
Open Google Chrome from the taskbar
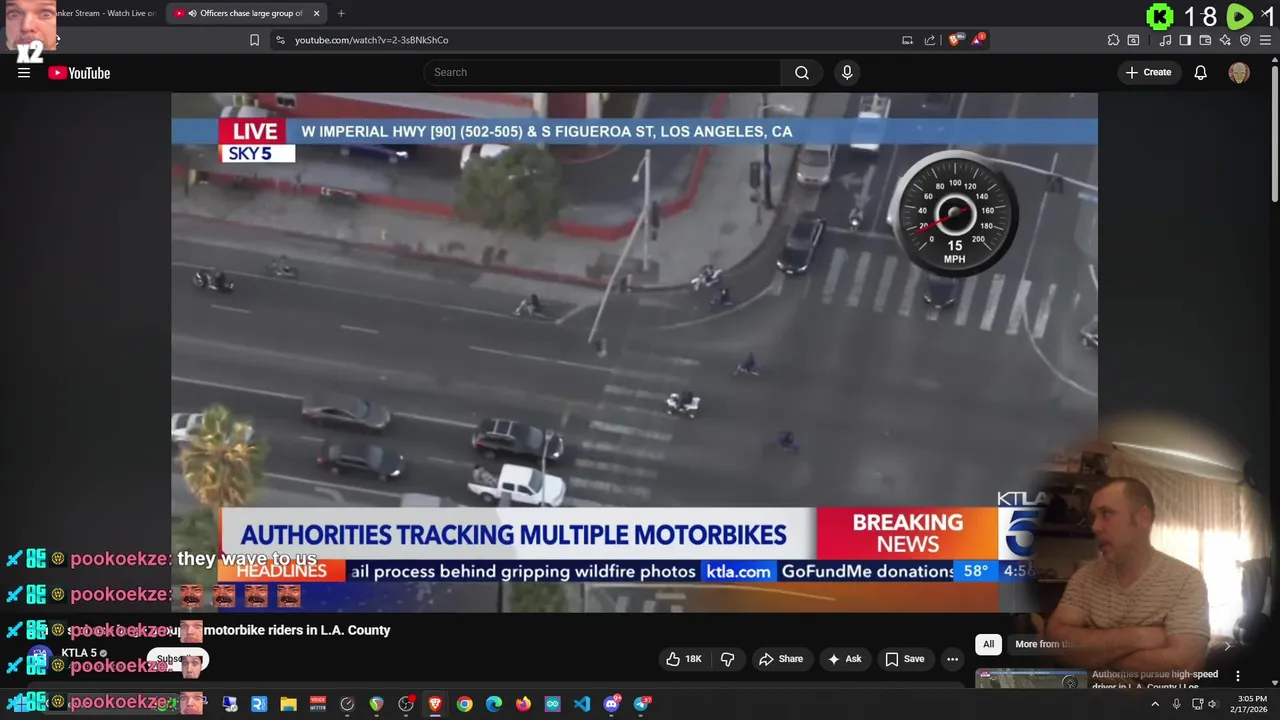[x=464, y=704]
